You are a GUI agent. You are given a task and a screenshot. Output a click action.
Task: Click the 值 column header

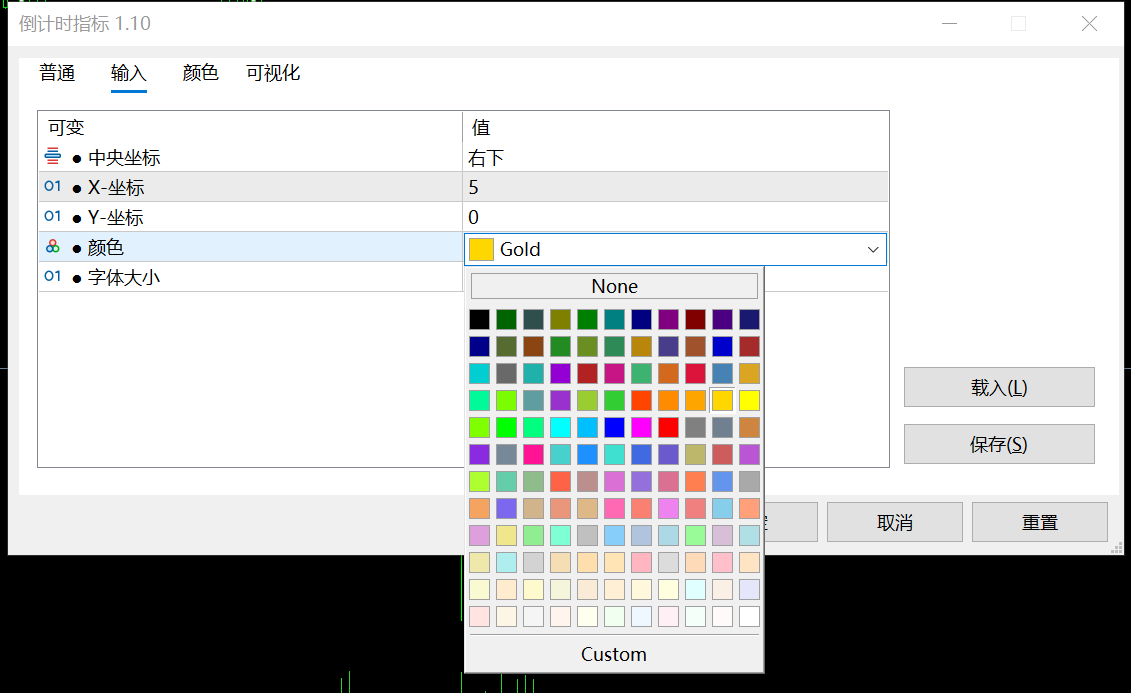[x=481, y=128]
